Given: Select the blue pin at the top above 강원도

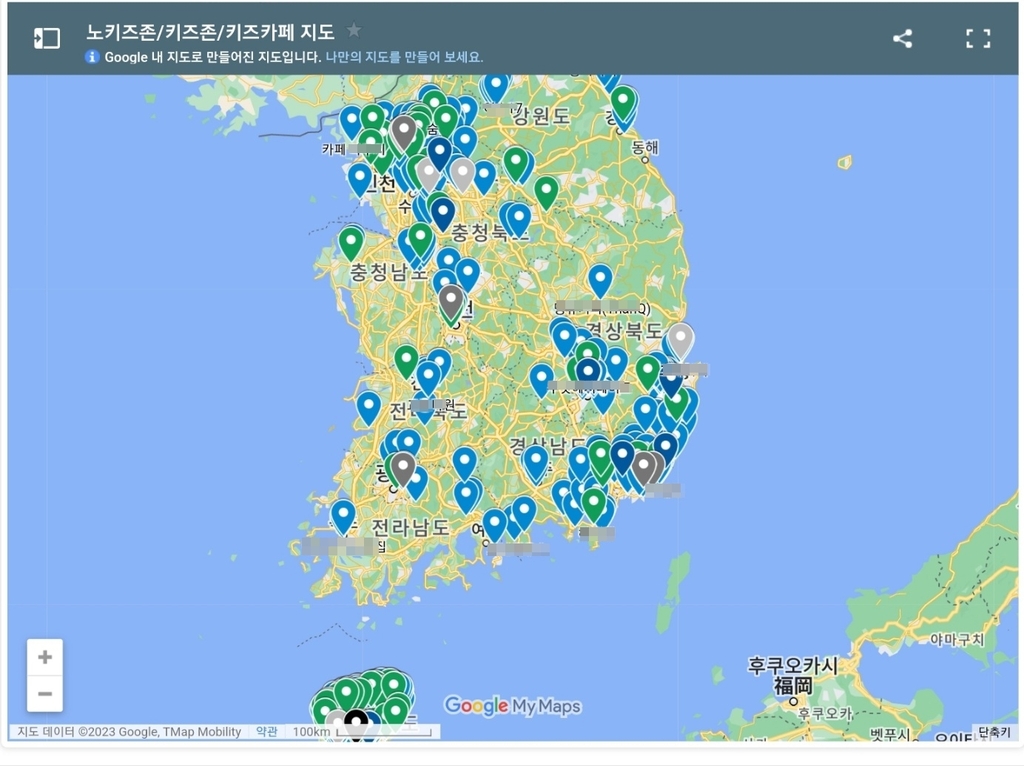Looking at the screenshot, I should point(496,88).
